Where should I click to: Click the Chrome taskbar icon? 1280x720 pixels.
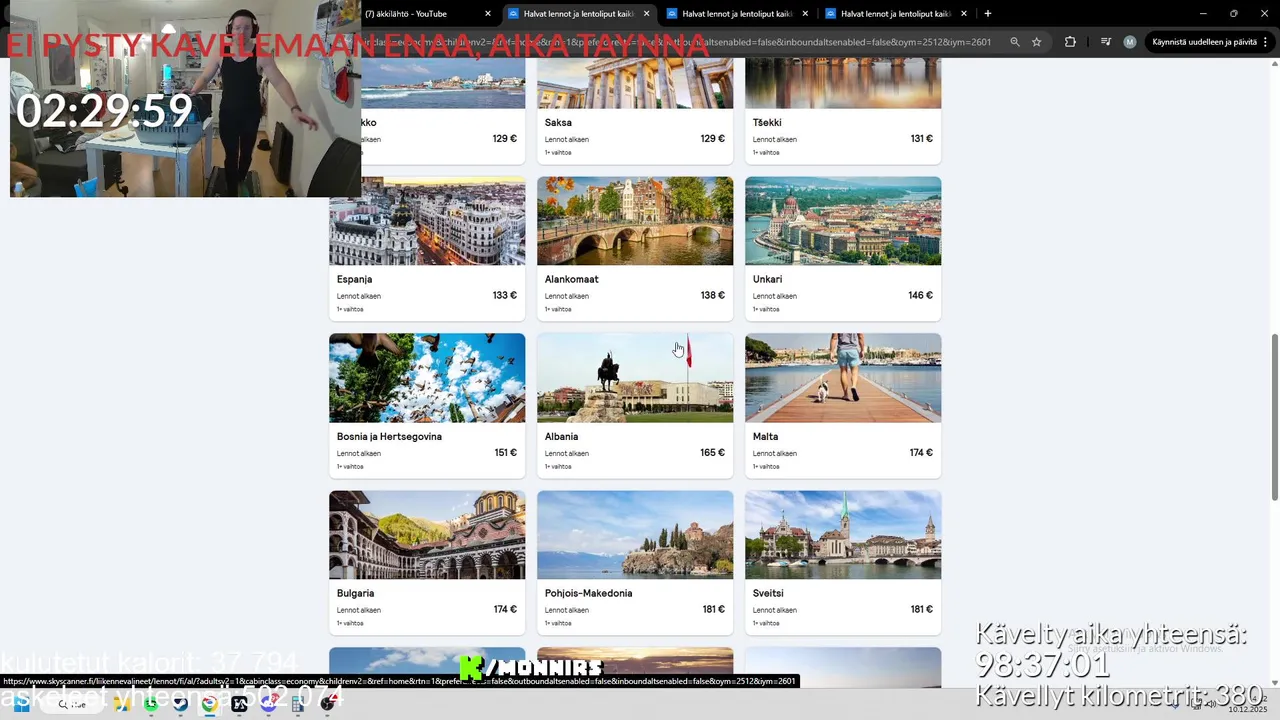209,704
